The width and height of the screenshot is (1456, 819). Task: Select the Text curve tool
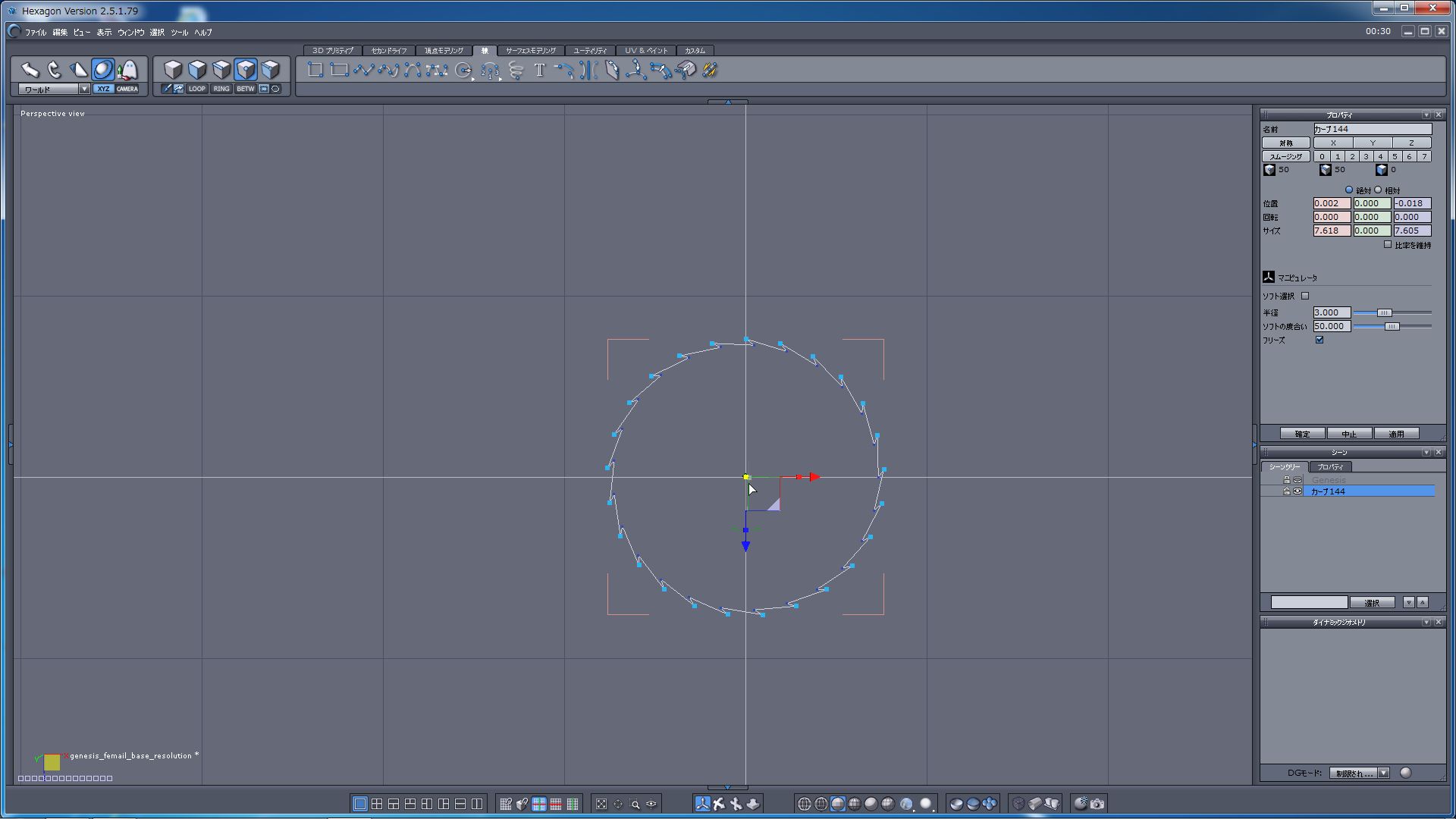539,71
